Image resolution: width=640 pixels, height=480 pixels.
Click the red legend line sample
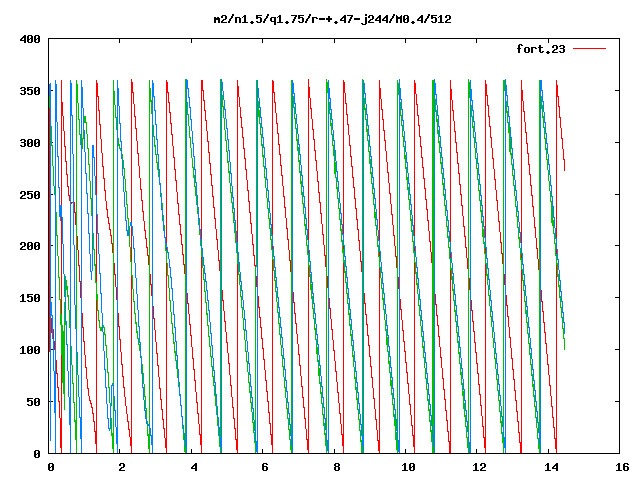coord(589,49)
